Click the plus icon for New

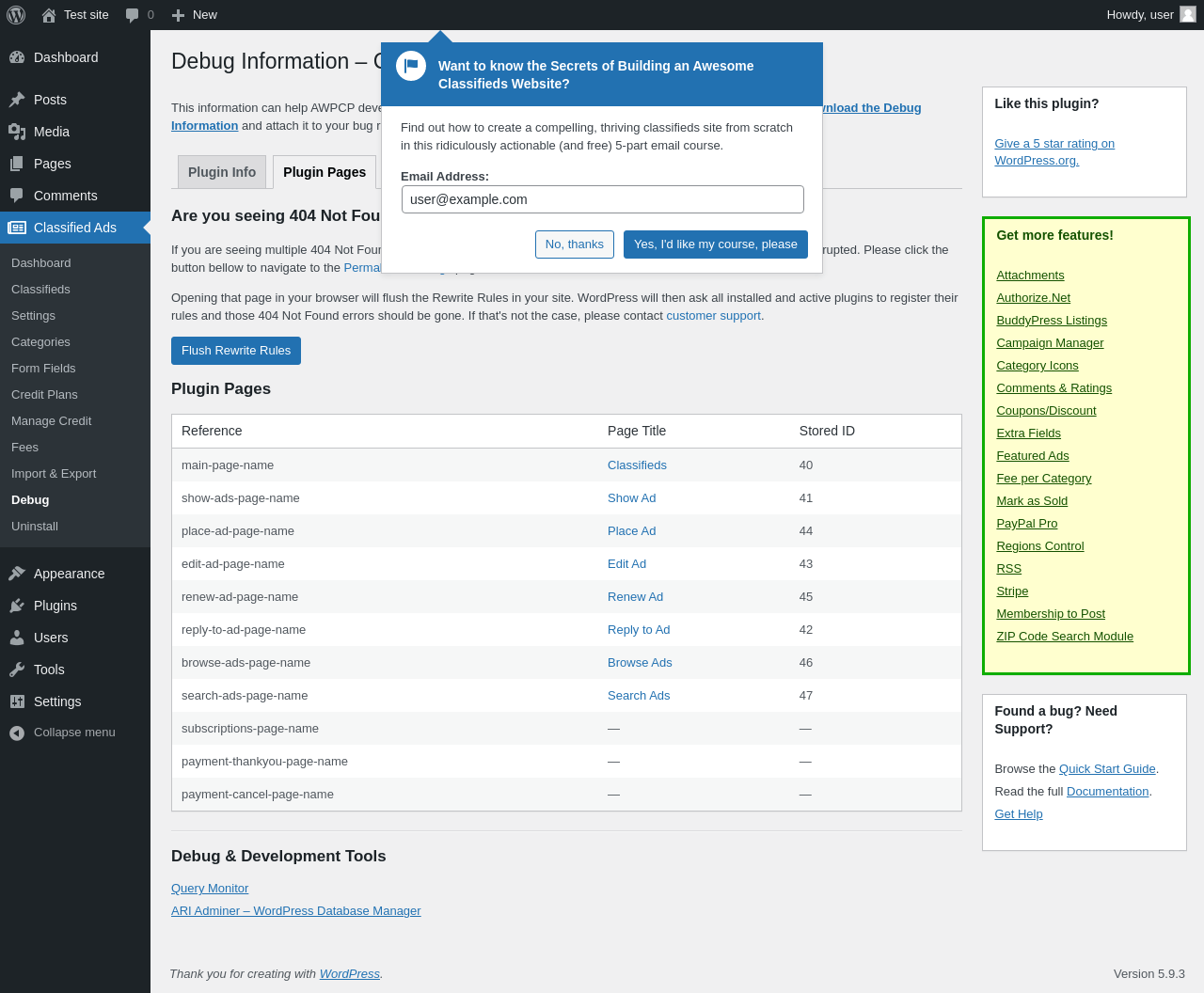tap(178, 15)
